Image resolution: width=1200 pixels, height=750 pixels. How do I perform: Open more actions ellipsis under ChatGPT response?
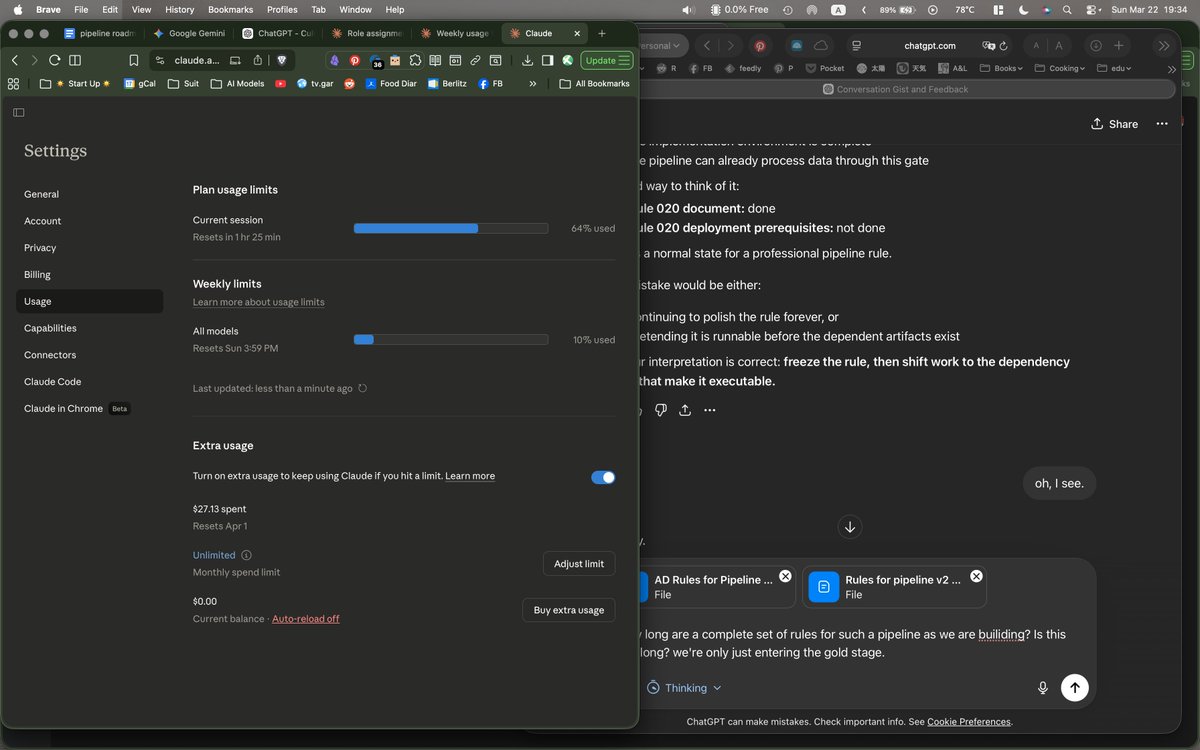(710, 410)
